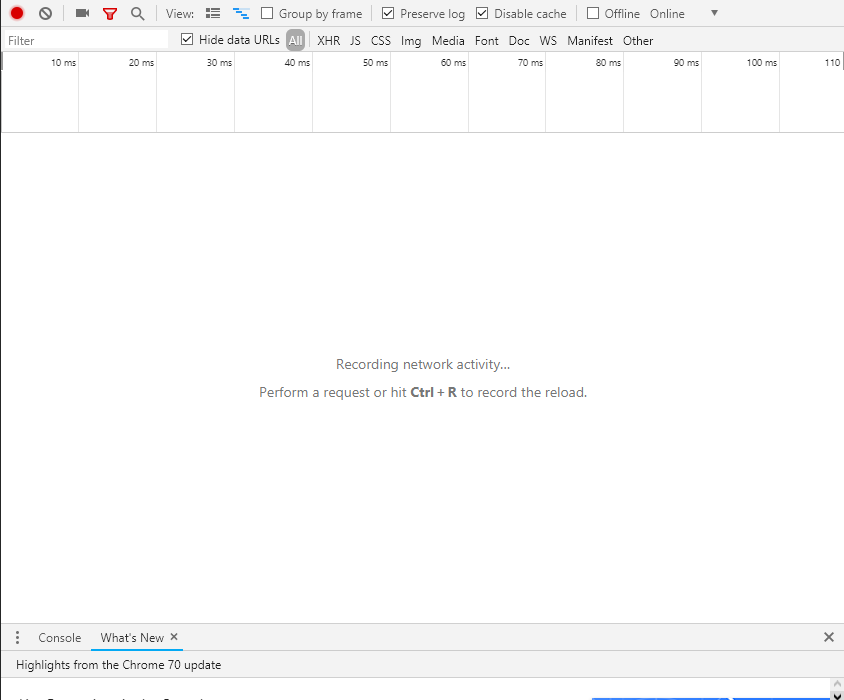Filter requests by WS
Viewport: 844px width, 700px height.
[548, 41]
